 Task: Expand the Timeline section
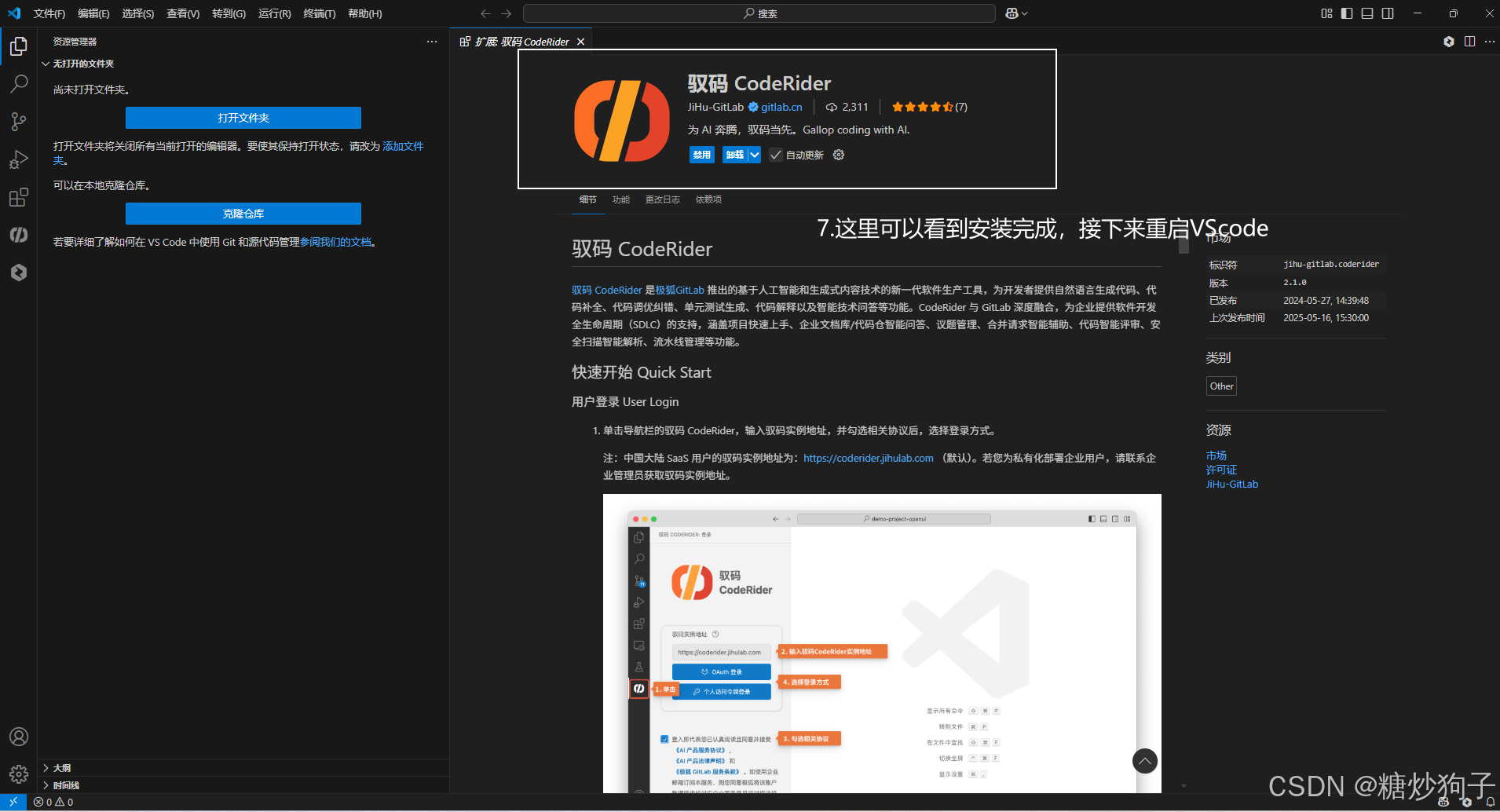pyautogui.click(x=60, y=785)
